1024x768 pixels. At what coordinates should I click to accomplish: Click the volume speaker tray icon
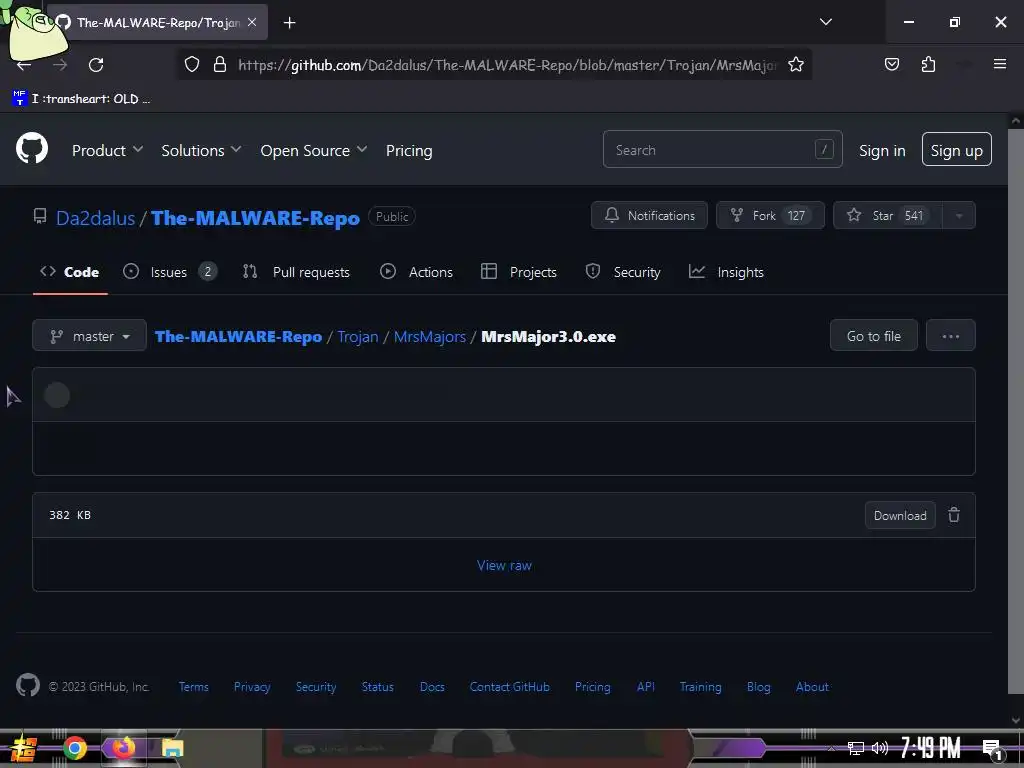(880, 748)
